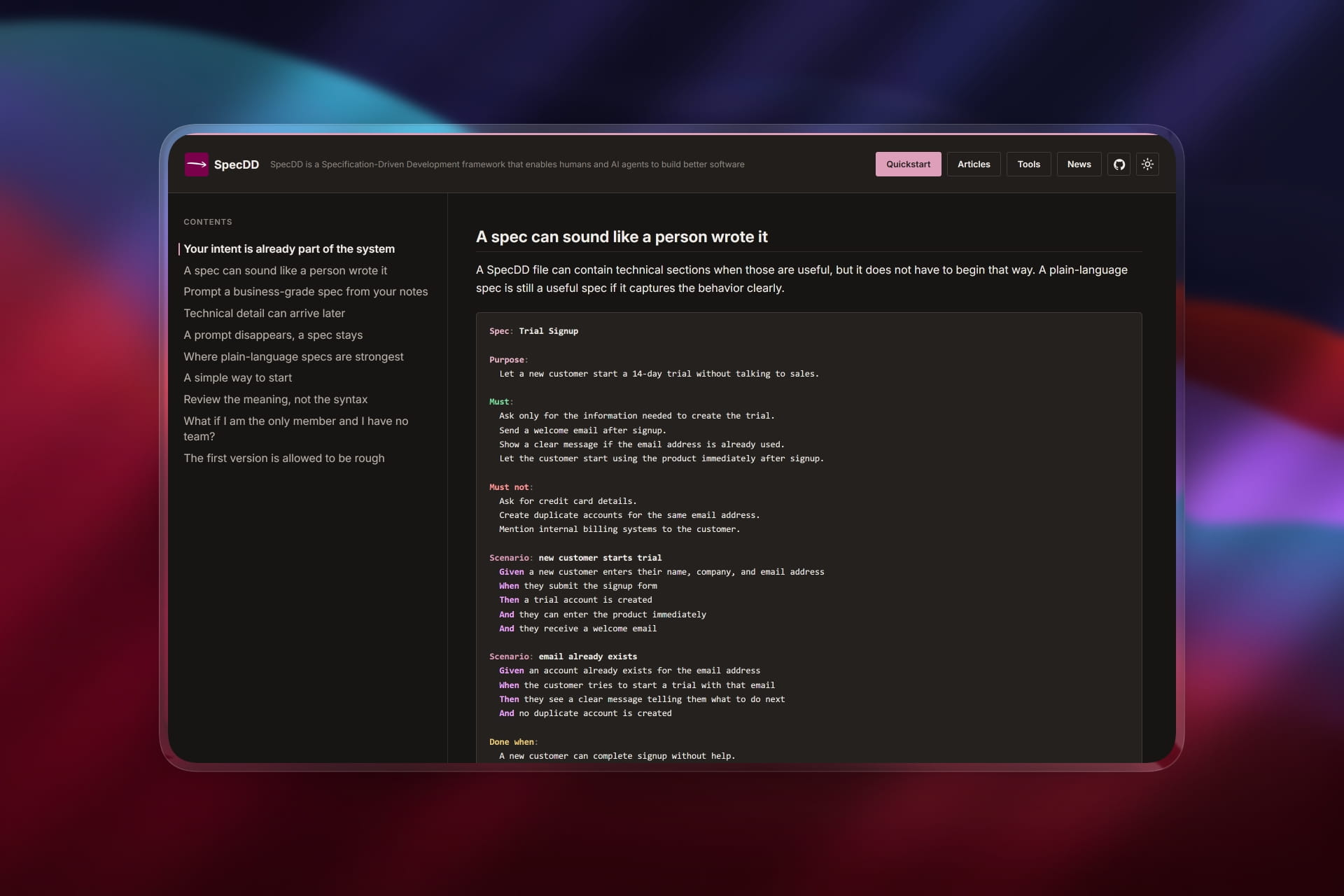This screenshot has width=1344, height=896.
Task: Open 'A prompt disappears, a spec stays' section
Action: (273, 335)
